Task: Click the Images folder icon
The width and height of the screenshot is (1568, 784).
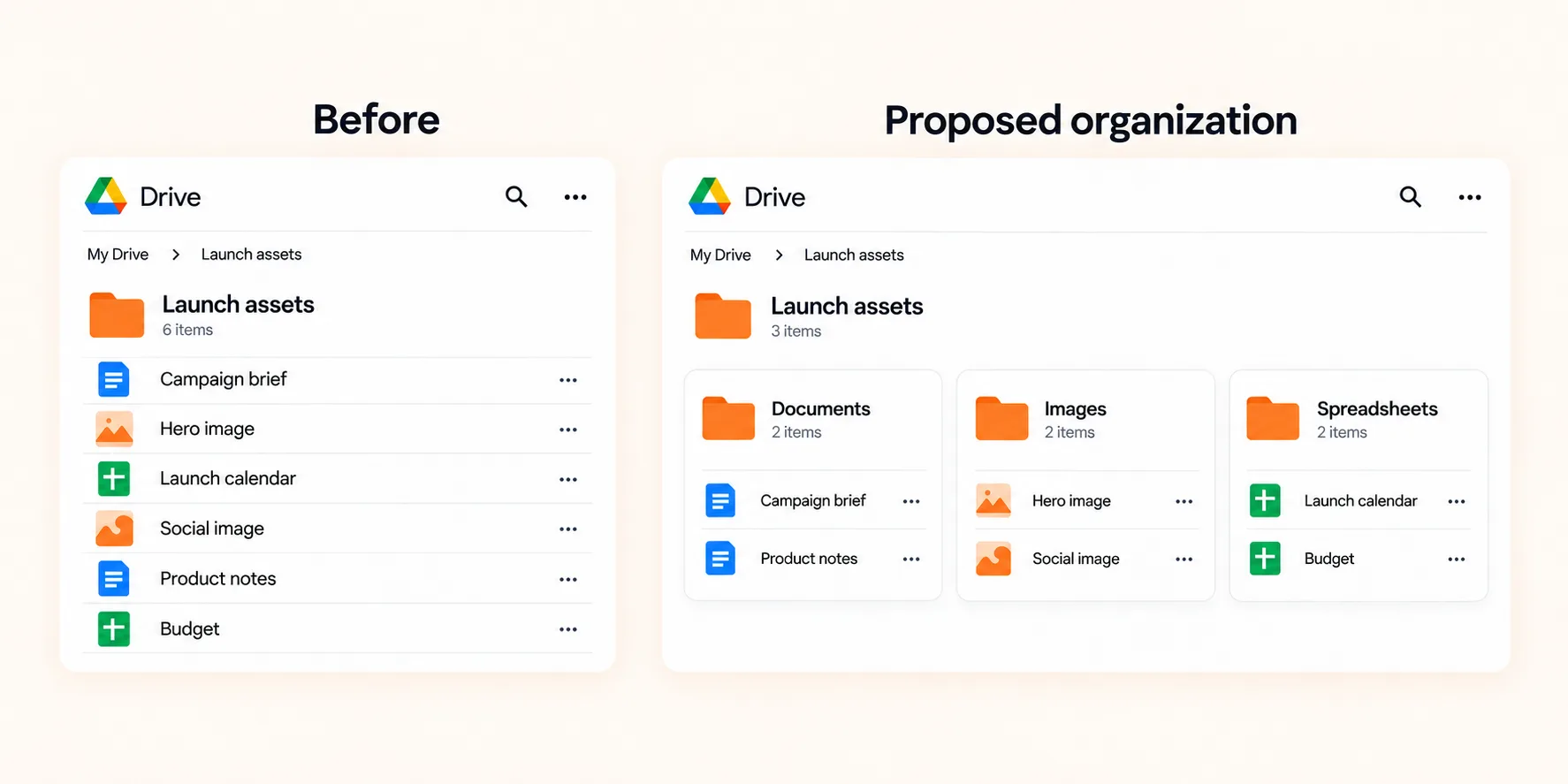Action: [1001, 418]
